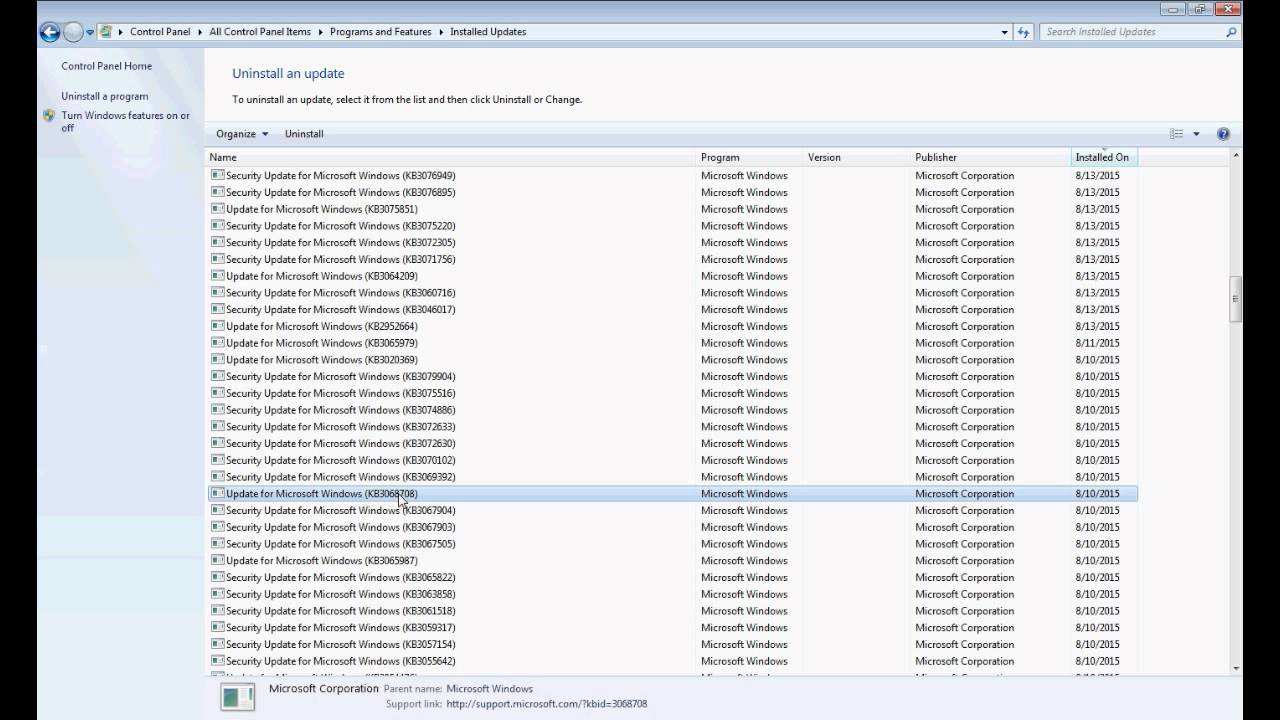Click the search magnifier icon
The image size is (1280, 720).
(1231, 32)
